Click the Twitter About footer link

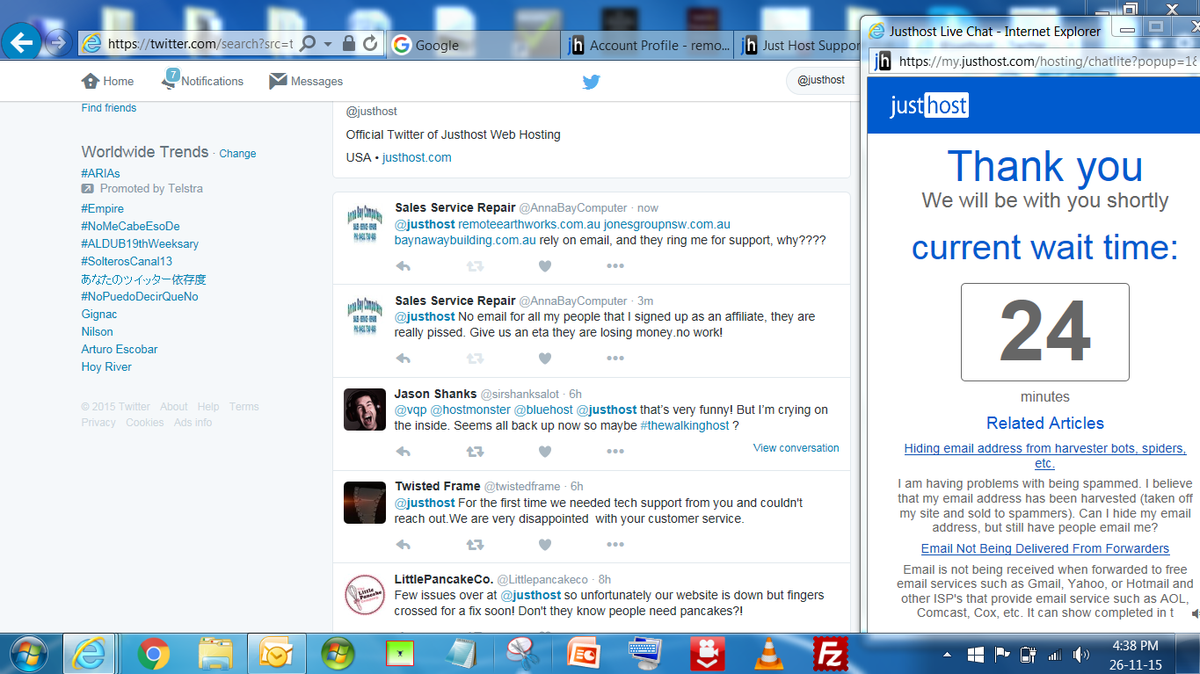pyautogui.click(x=174, y=407)
